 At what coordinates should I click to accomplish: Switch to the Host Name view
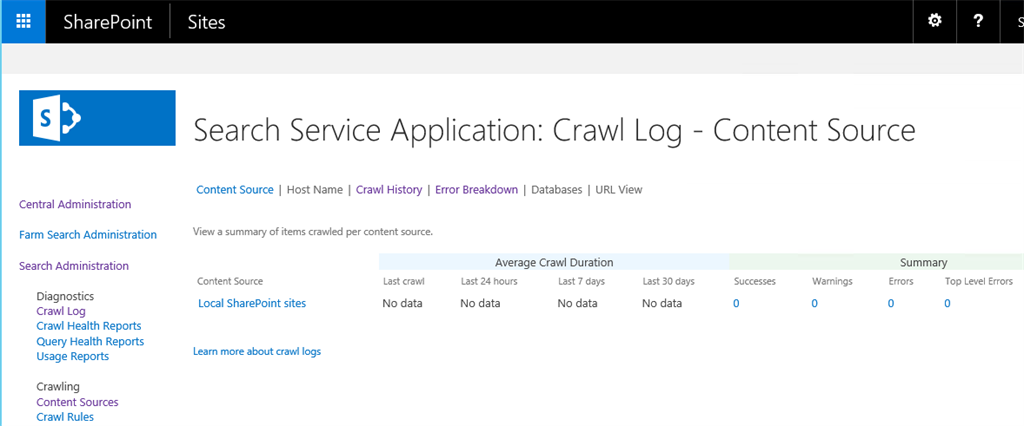[x=314, y=190]
